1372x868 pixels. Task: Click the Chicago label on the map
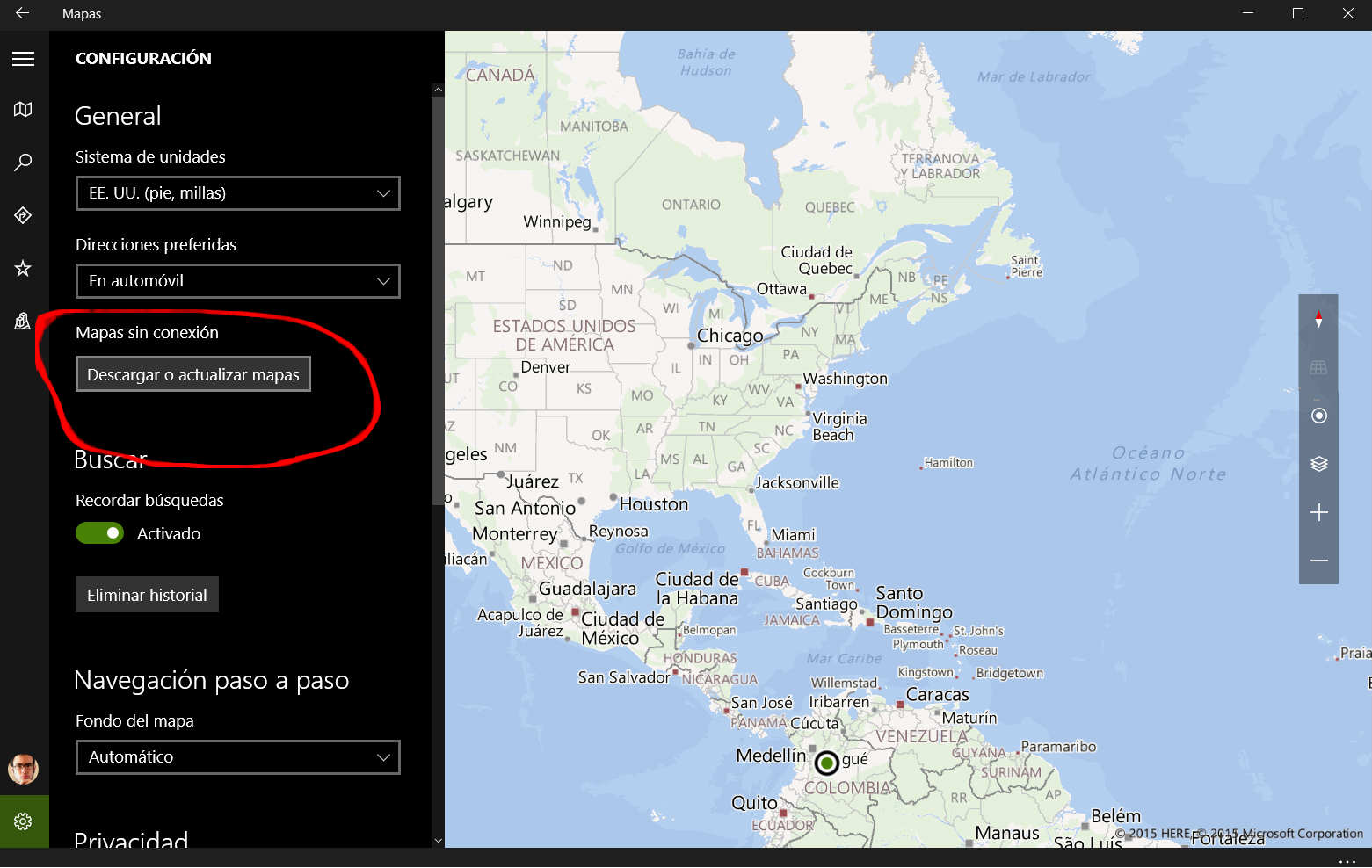[730, 336]
